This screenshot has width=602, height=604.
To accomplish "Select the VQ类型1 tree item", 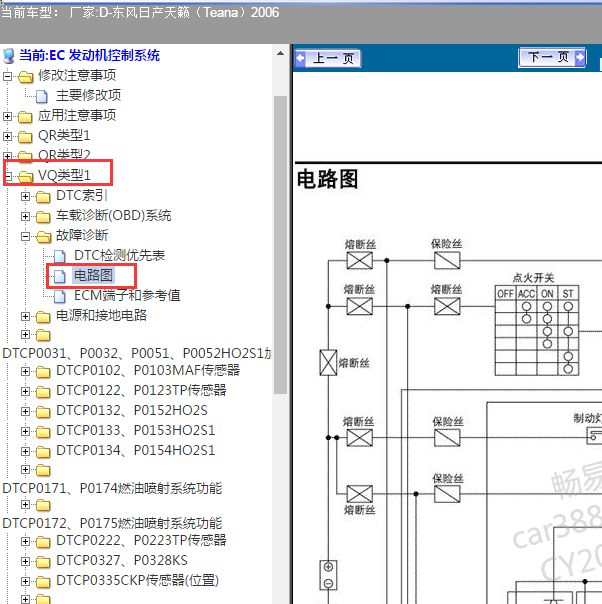I will coord(64,175).
